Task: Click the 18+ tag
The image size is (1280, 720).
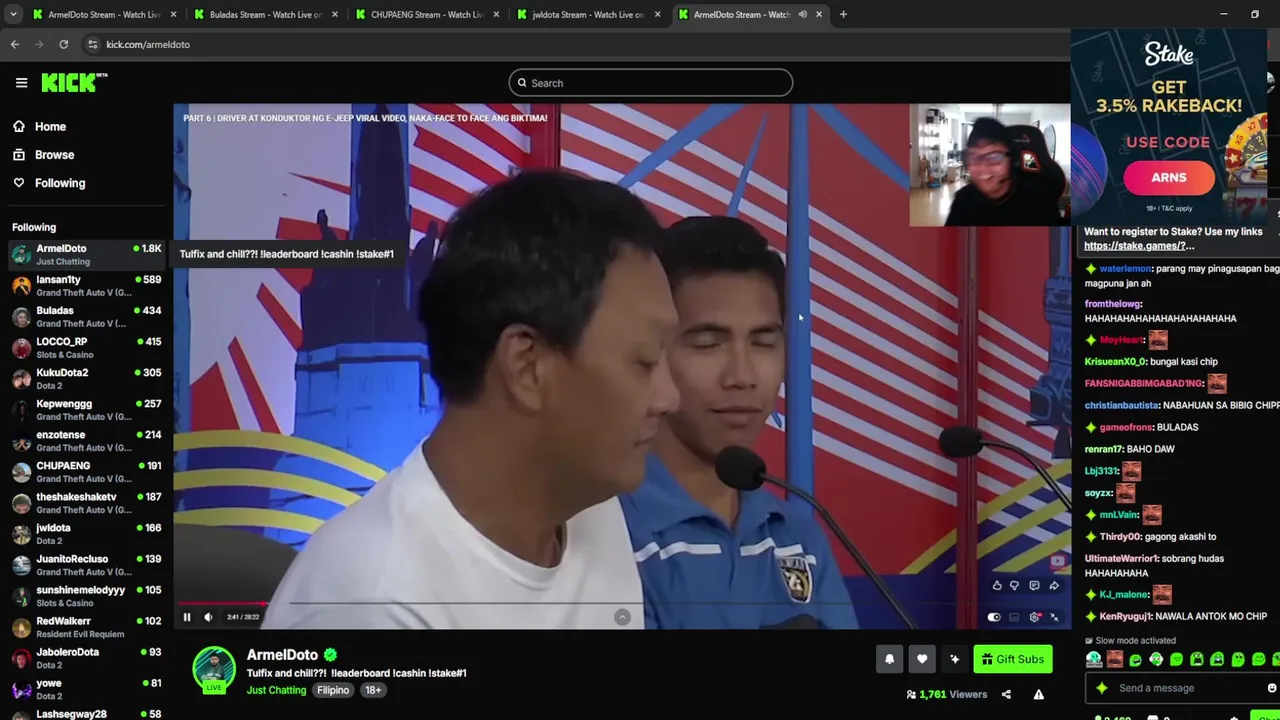Action: pyautogui.click(x=373, y=690)
